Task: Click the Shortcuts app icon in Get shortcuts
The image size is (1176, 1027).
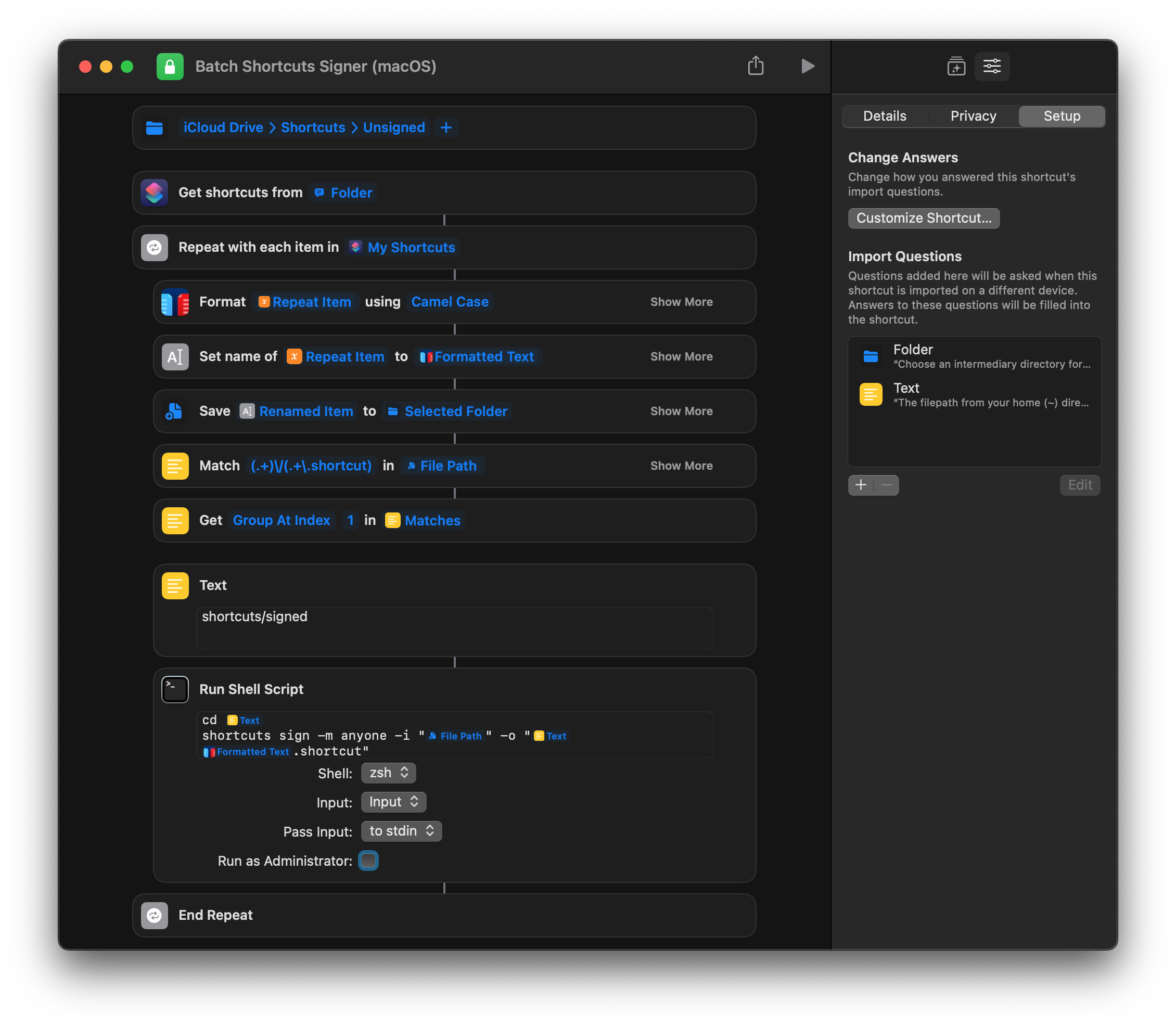Action: click(x=154, y=192)
